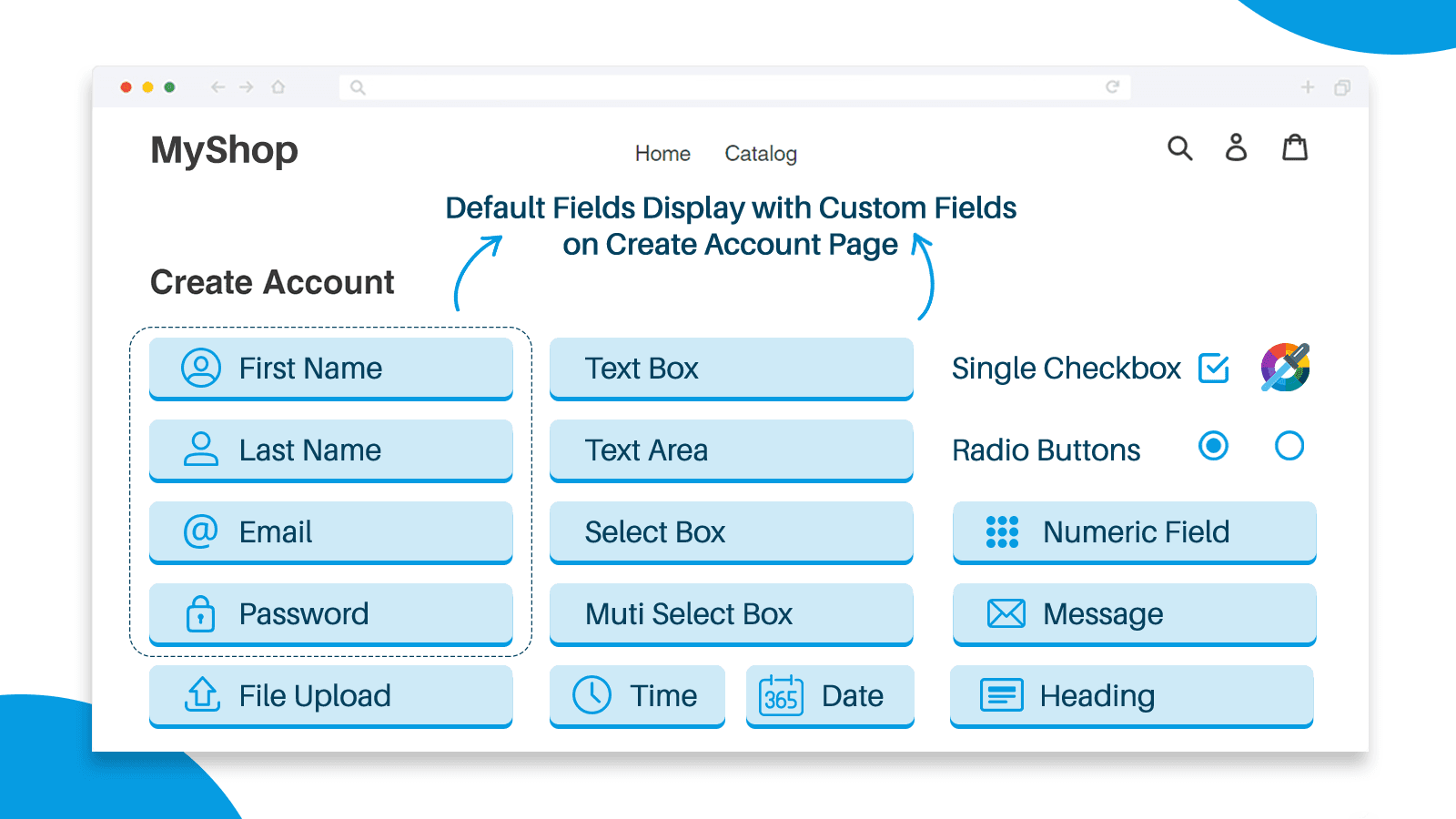Click the search magnifier icon in shop header
Image resolution: width=1456 pixels, height=819 pixels.
tap(1179, 147)
